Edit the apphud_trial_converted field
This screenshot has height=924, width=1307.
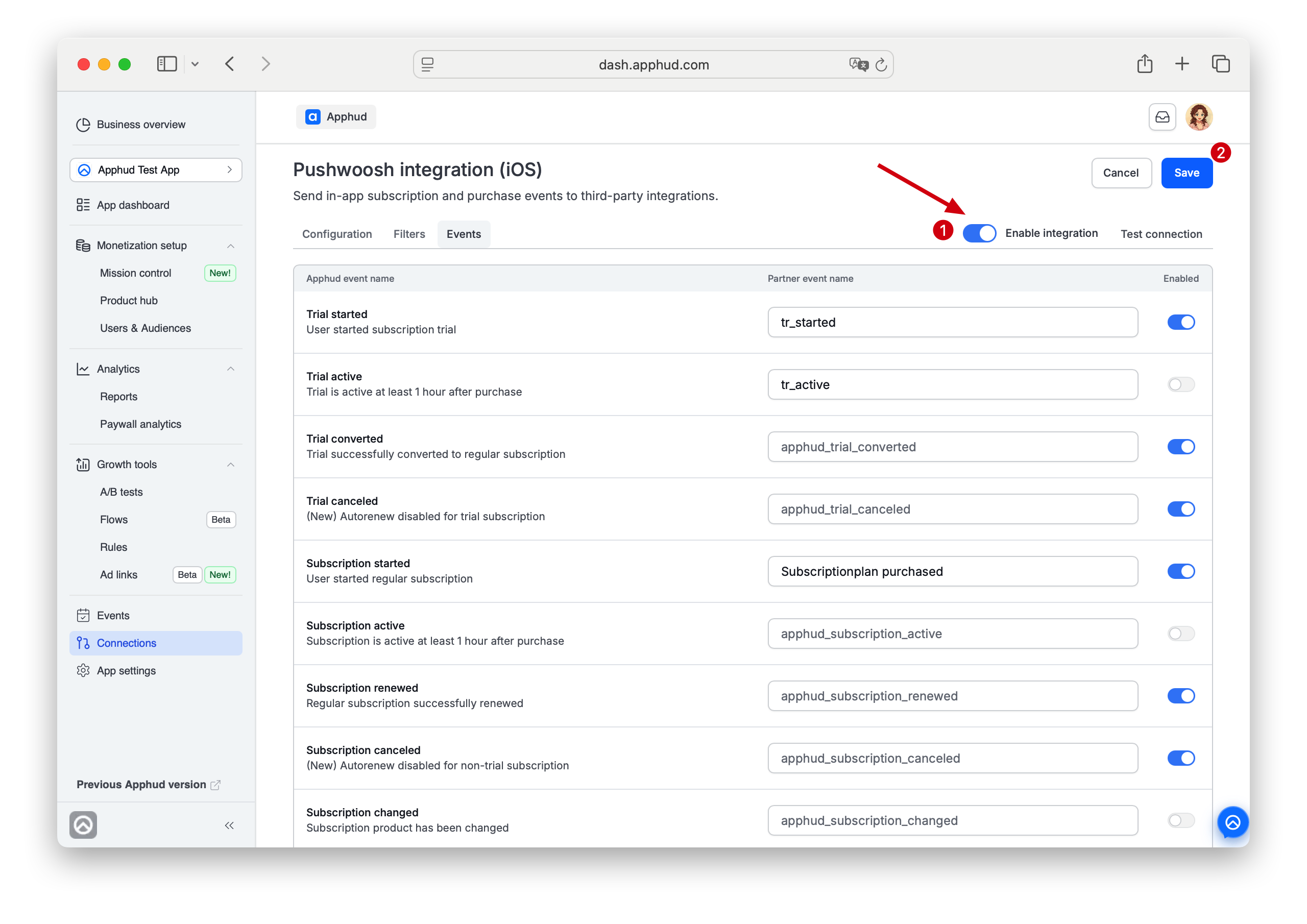pos(952,447)
